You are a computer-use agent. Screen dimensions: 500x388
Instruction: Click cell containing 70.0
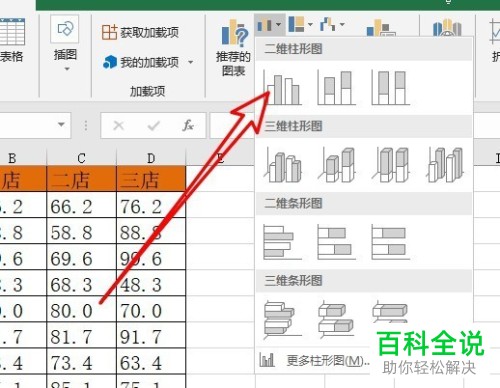click(x=151, y=309)
